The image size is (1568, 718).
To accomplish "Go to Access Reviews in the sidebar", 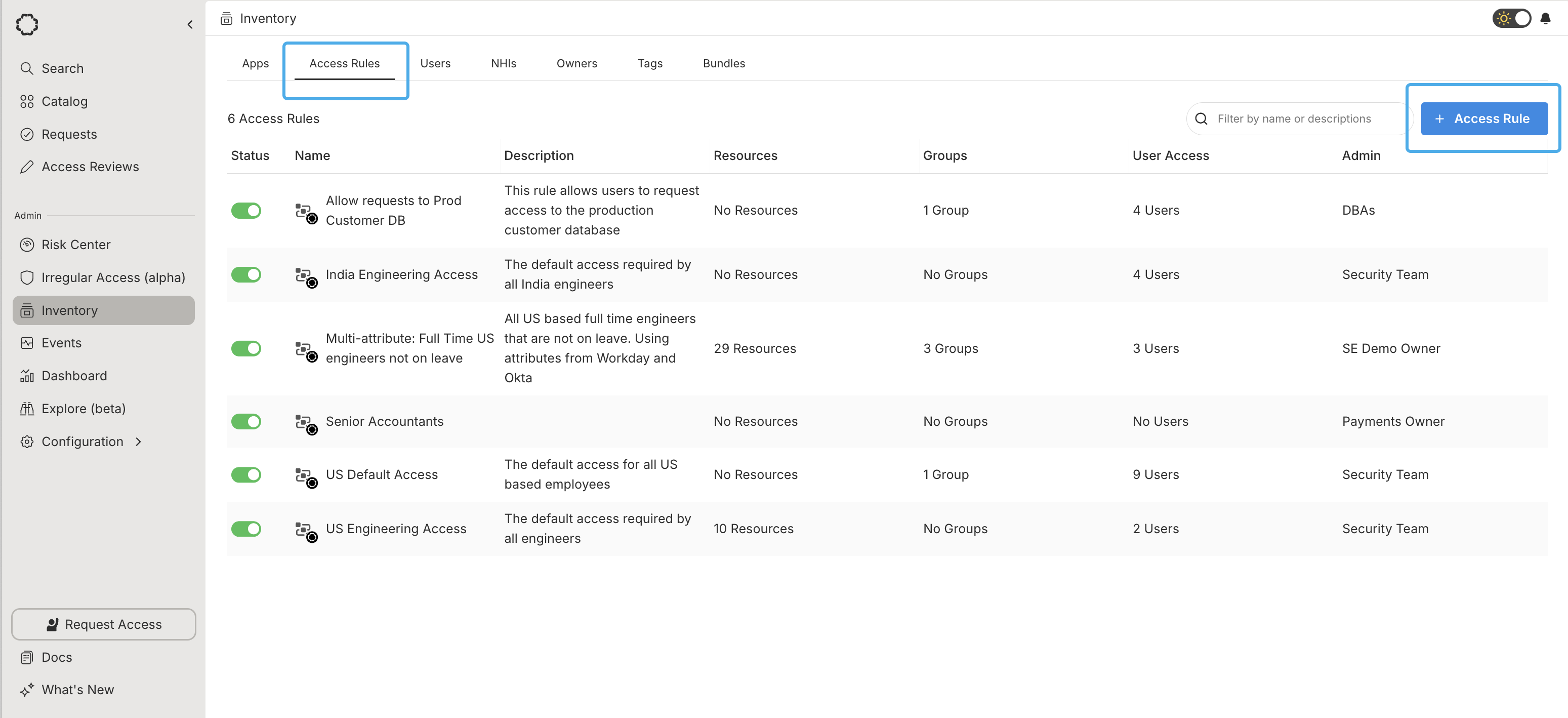I will pos(90,166).
